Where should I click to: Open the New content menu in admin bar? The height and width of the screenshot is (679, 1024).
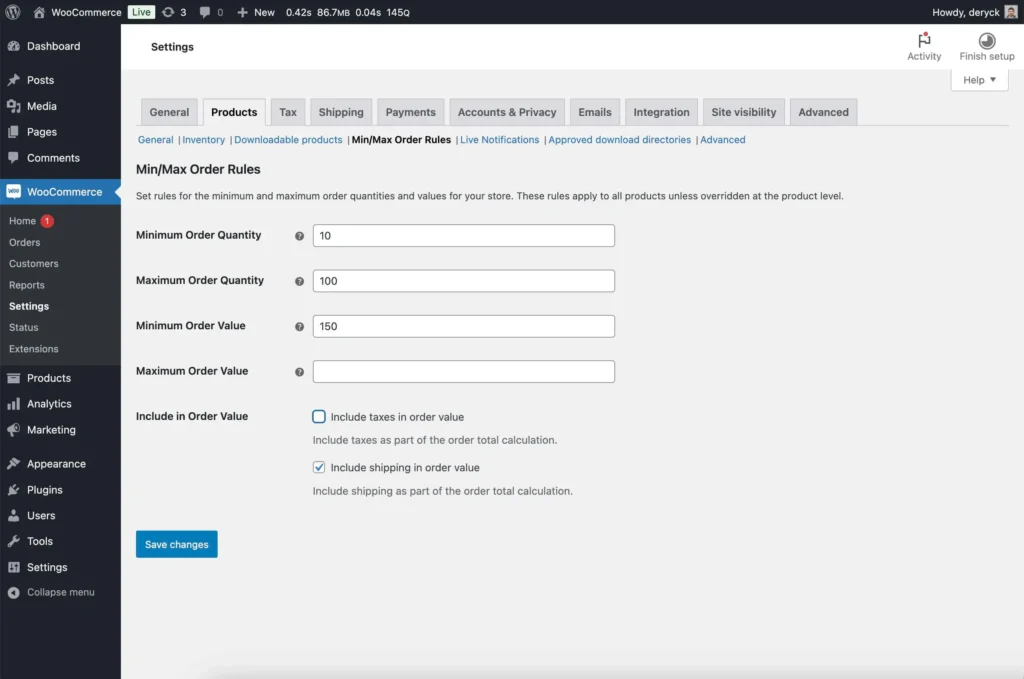[256, 12]
